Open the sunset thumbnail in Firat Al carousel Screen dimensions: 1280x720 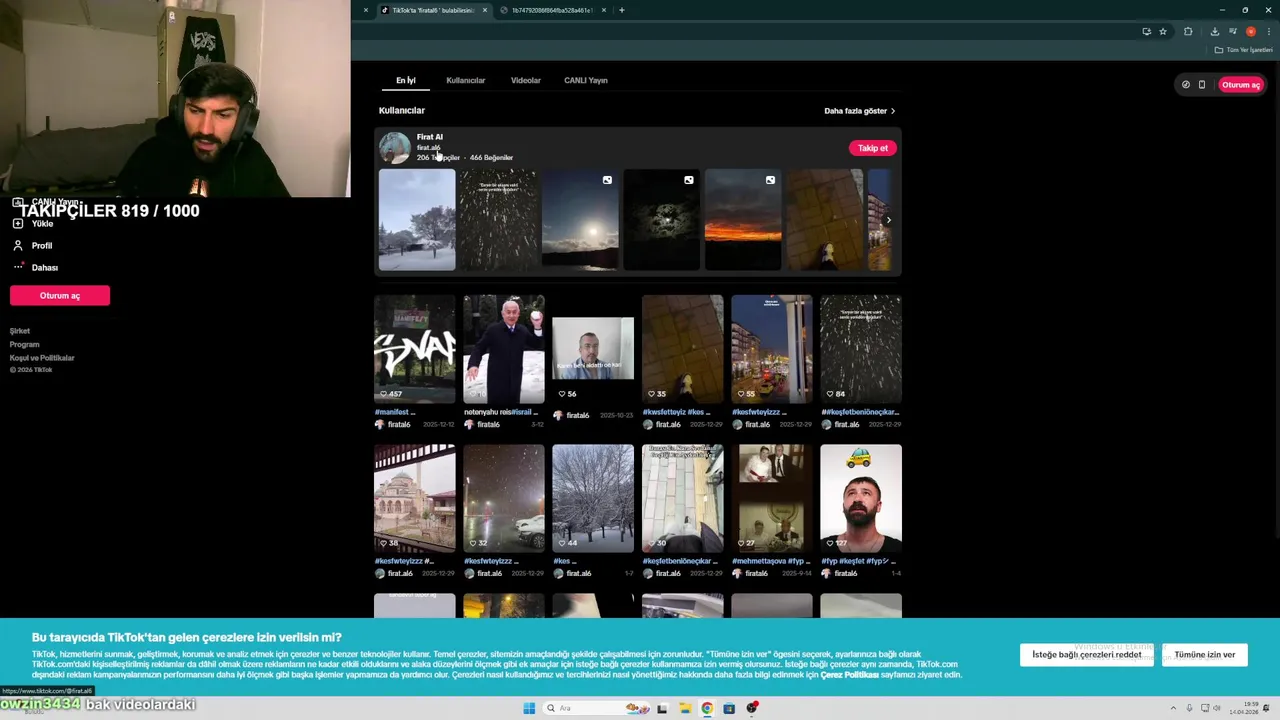click(x=743, y=220)
